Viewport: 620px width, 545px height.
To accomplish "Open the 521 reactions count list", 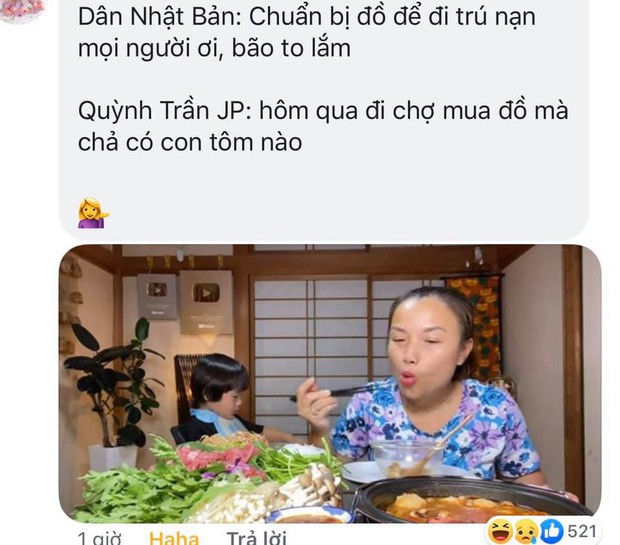I will [x=582, y=532].
